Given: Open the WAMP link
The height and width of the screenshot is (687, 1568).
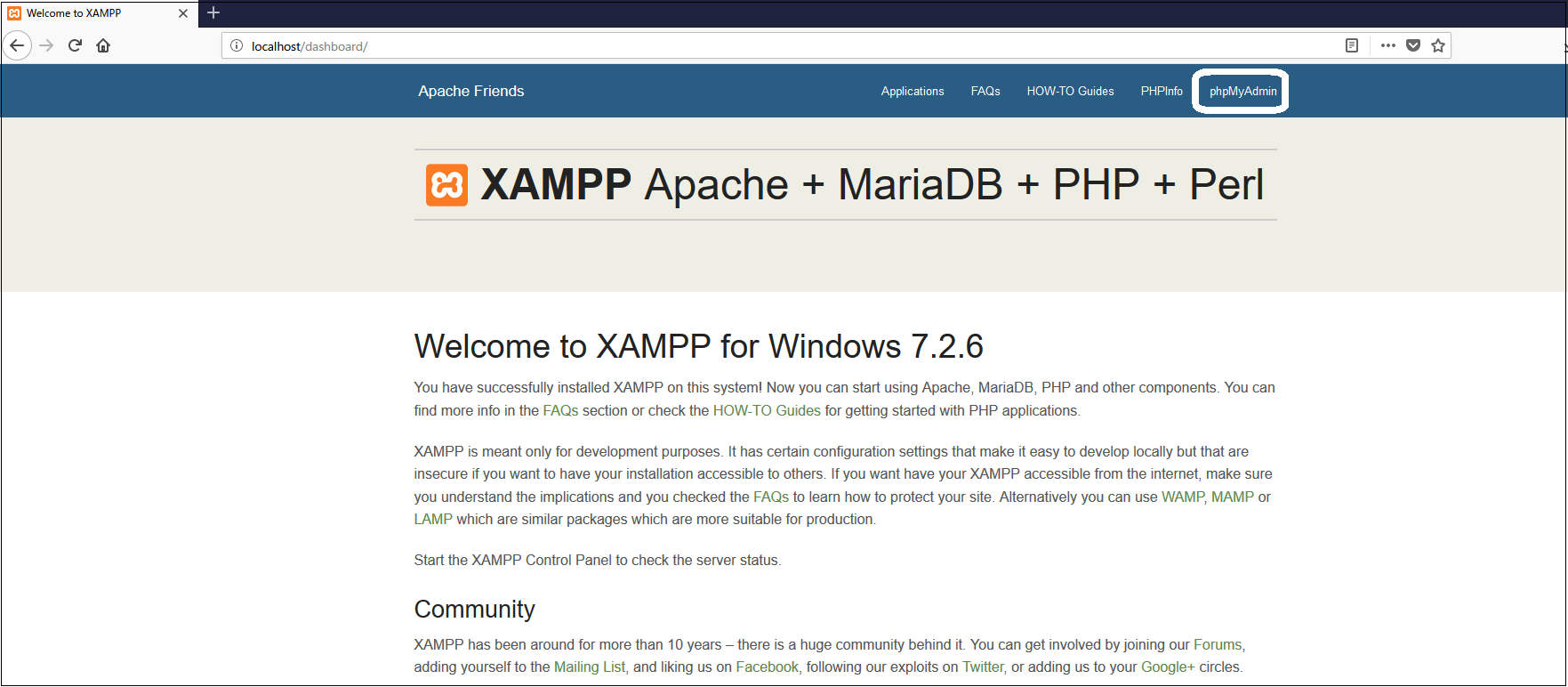Looking at the screenshot, I should 1182,497.
